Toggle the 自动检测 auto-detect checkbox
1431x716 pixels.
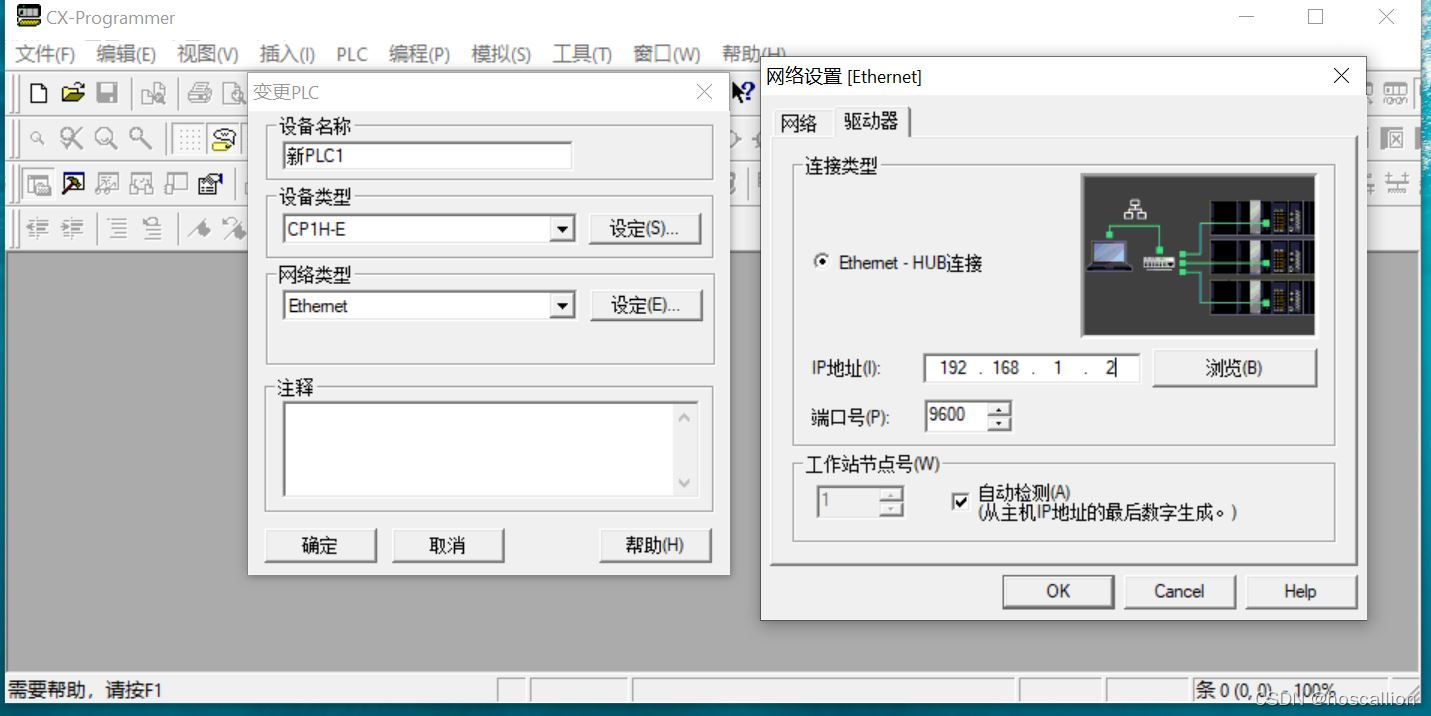961,501
